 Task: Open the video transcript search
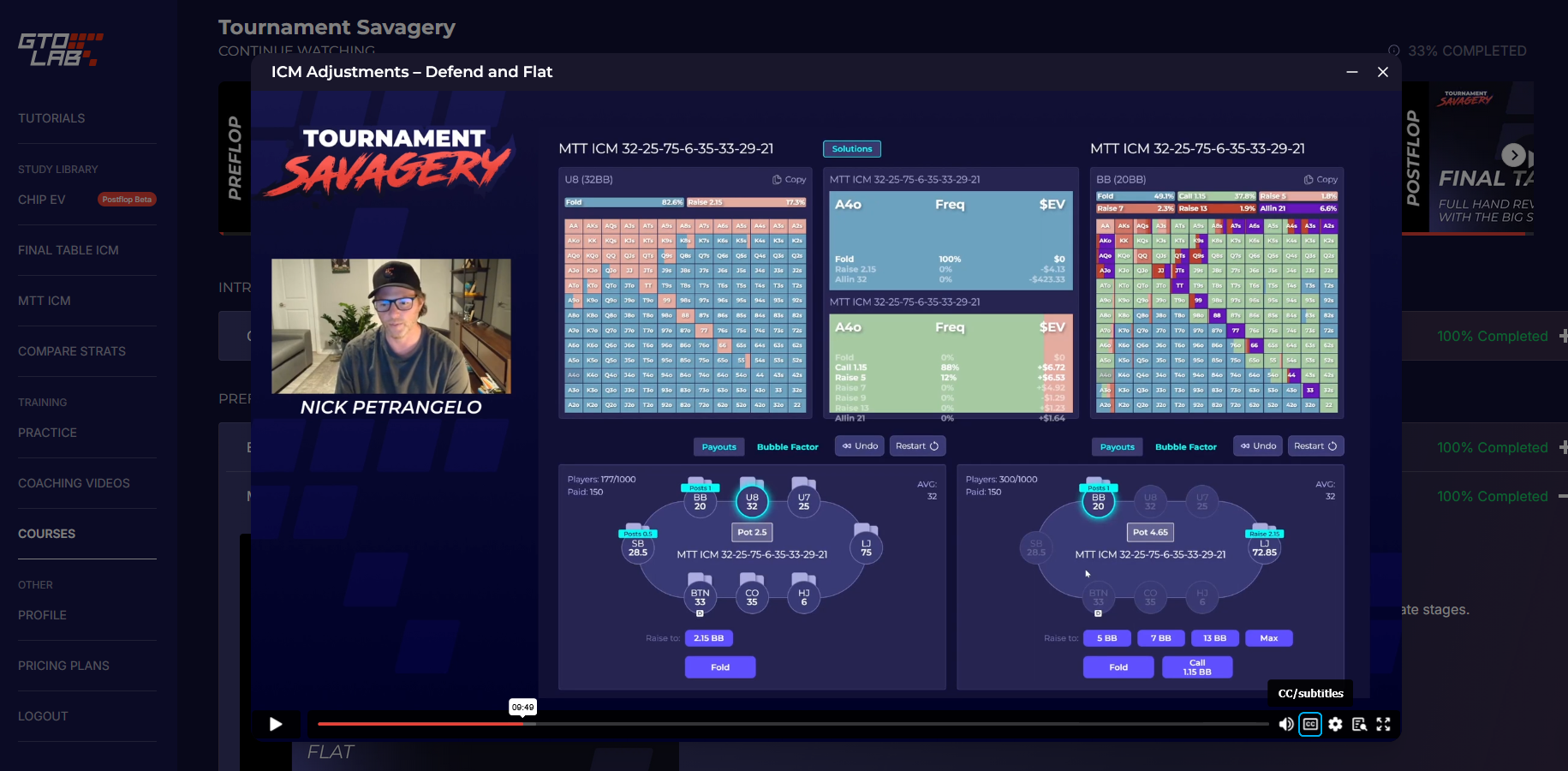point(1360,724)
